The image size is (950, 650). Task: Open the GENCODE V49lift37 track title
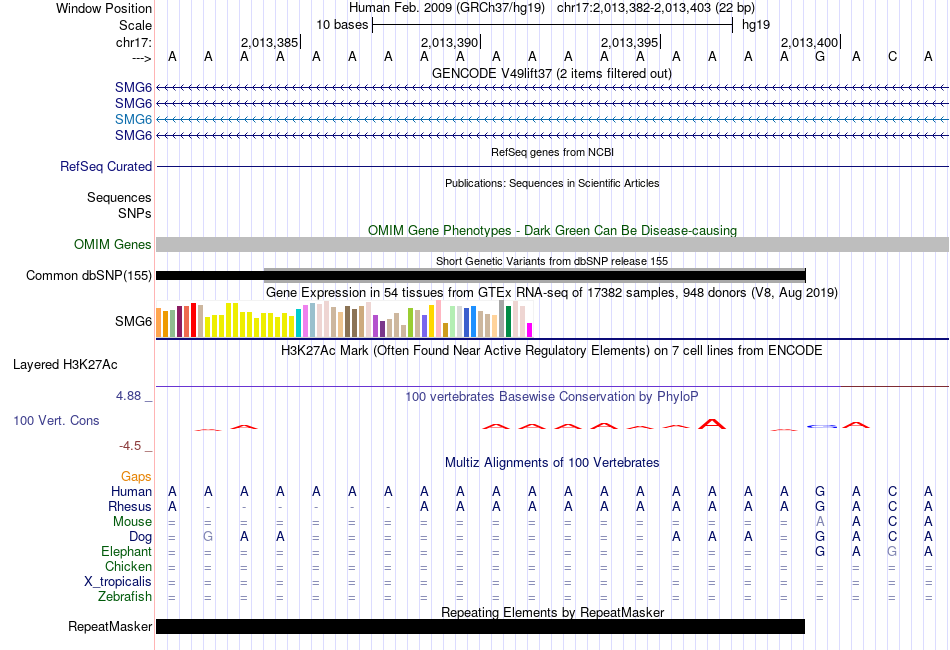point(551,73)
